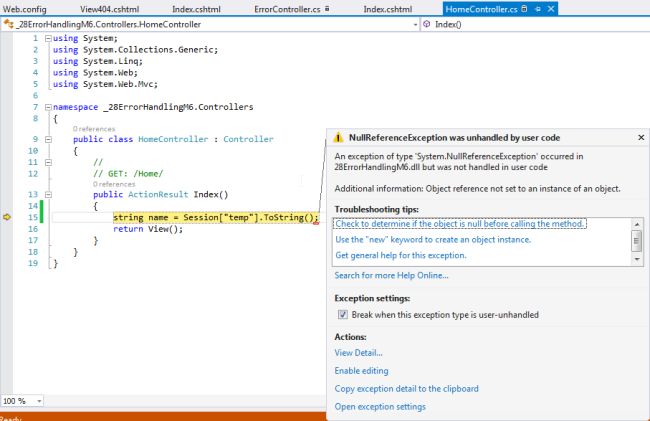650x421 pixels.
Task: Click the 'Controller' base class name
Action: tap(248, 139)
